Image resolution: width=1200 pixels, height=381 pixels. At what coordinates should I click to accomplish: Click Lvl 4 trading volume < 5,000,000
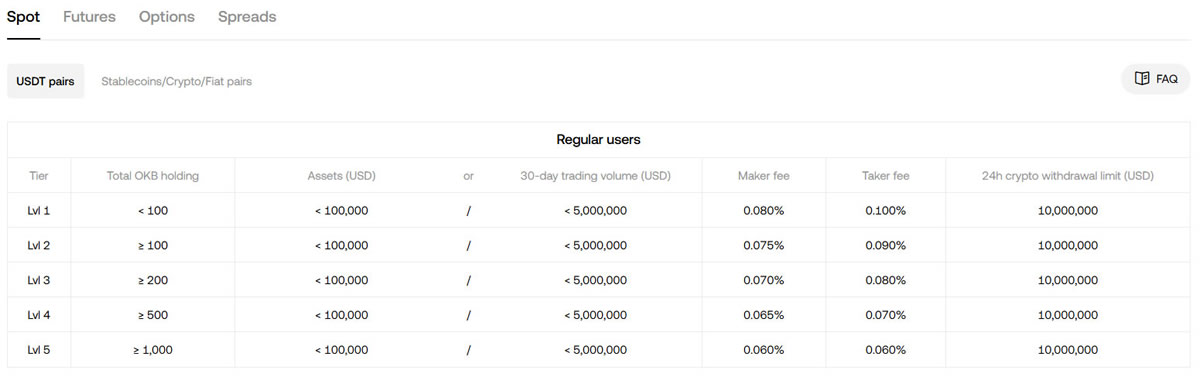[595, 315]
